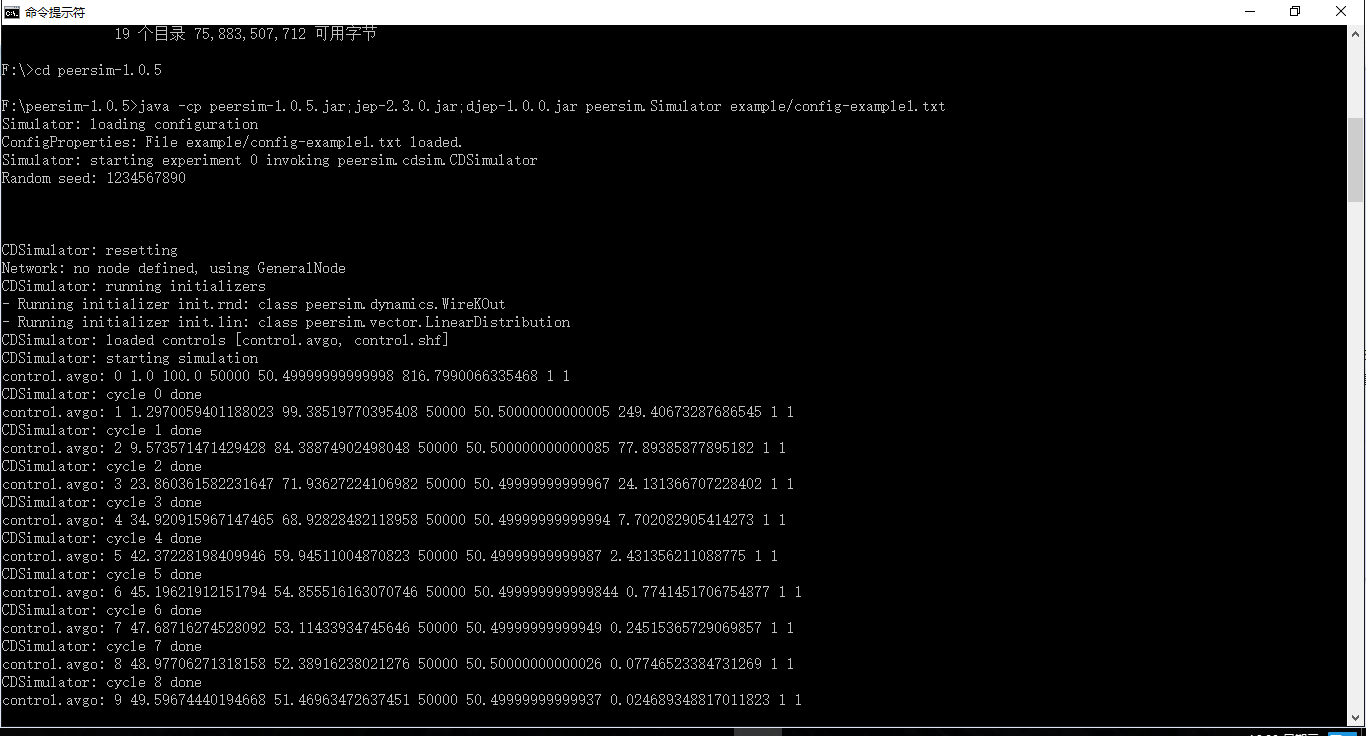Click 'CDSimulator: cycle 7 done' line
Viewport: 1366px width, 736px height.
(101, 646)
